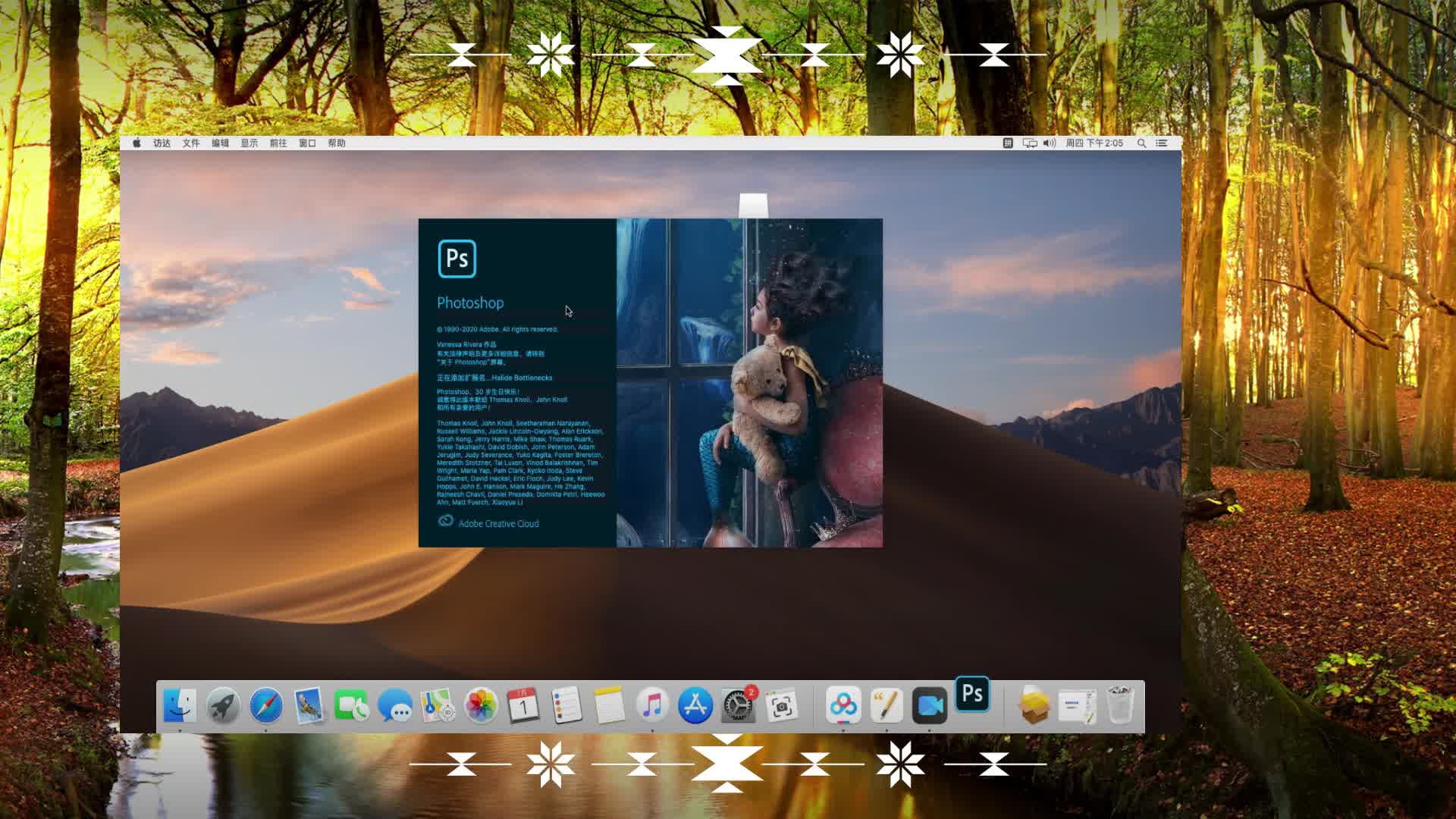Open the 前往 menu
Screen dimensions: 1456x819
pos(278,143)
